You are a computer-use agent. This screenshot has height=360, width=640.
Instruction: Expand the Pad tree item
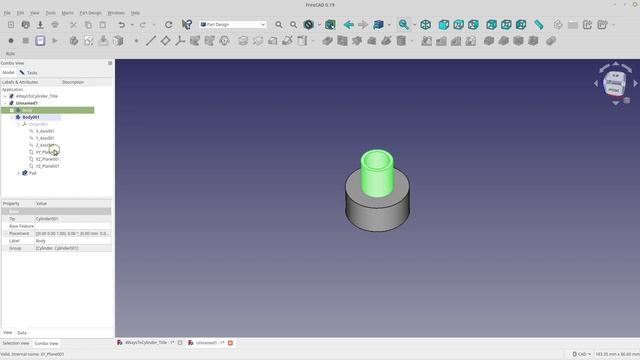coord(18,173)
